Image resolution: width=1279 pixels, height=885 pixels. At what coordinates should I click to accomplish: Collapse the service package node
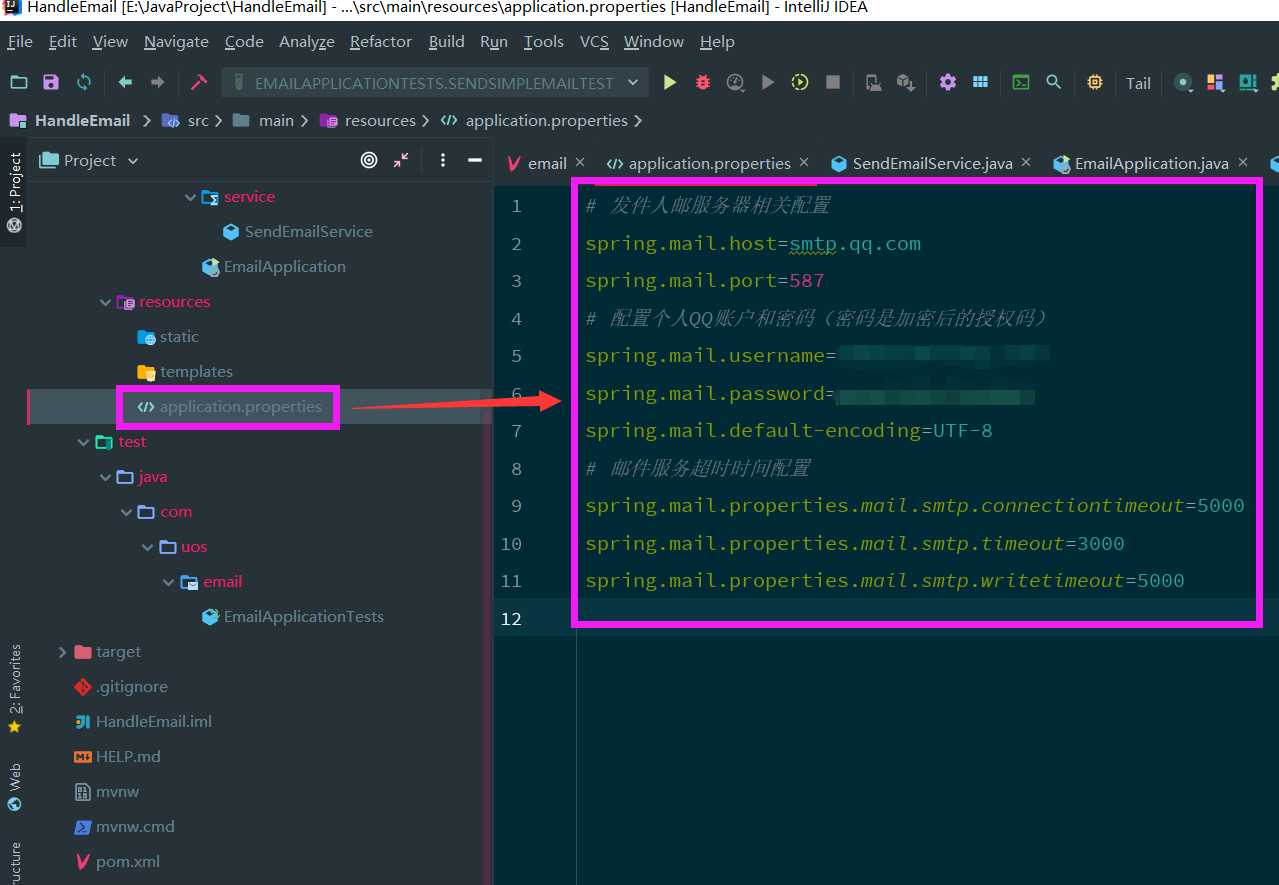tap(190, 197)
